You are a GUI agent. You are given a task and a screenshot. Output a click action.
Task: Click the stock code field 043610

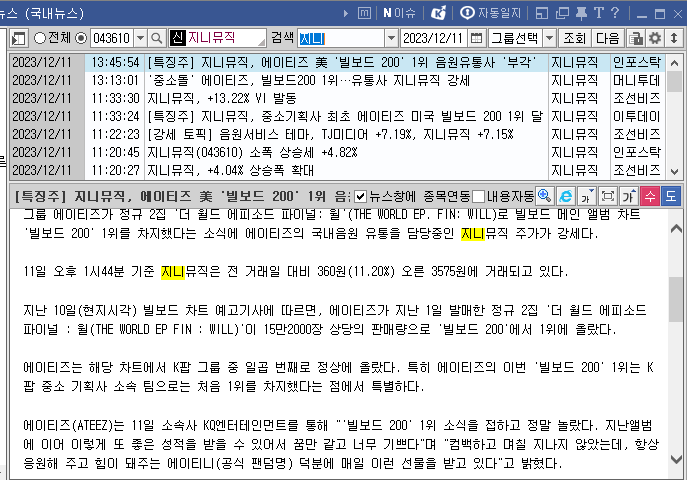click(112, 39)
